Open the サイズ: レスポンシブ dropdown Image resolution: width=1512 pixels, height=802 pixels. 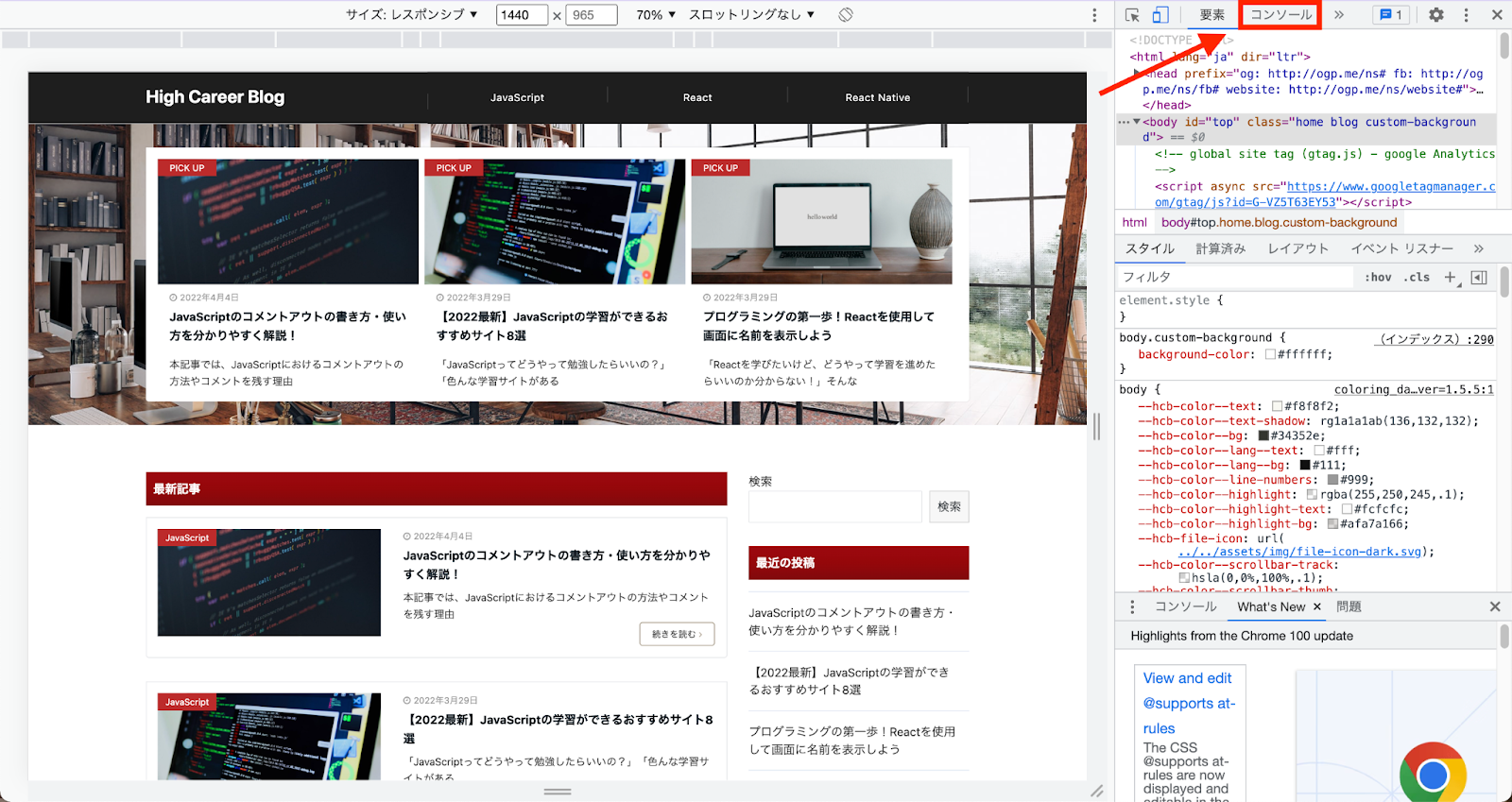click(x=411, y=14)
